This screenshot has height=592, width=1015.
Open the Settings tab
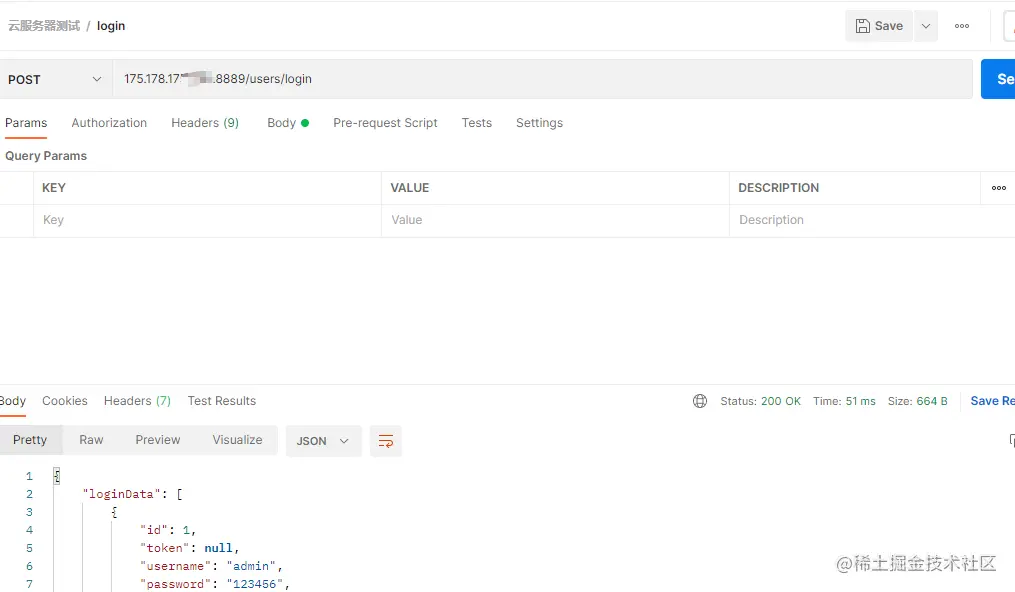point(539,123)
